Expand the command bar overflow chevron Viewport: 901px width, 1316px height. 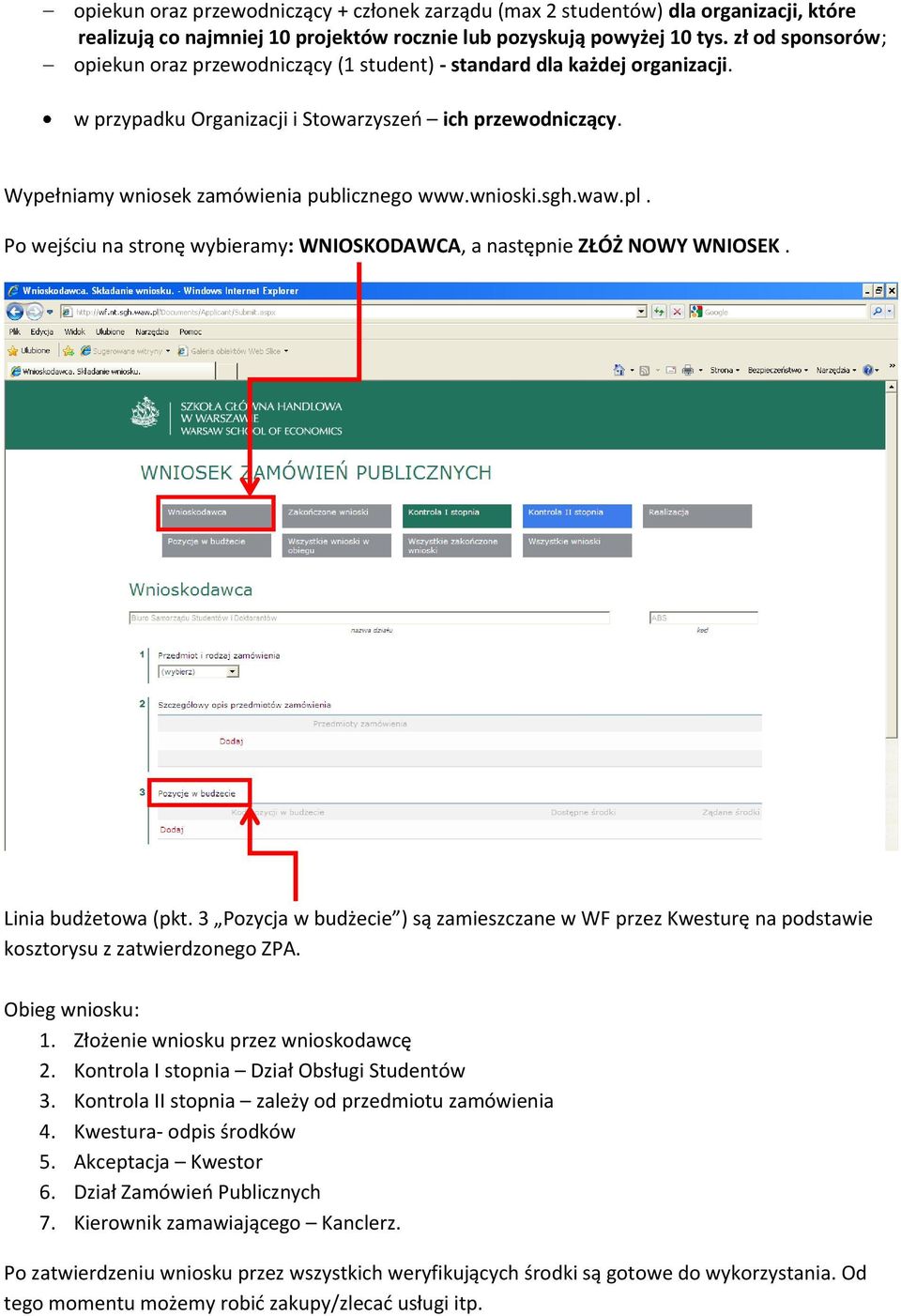coord(892,368)
